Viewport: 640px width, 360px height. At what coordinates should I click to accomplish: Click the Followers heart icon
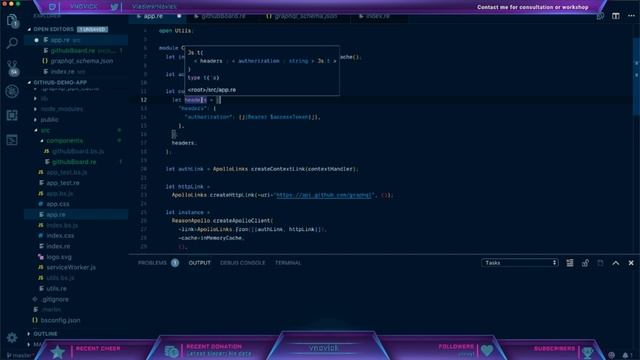[x=487, y=350]
